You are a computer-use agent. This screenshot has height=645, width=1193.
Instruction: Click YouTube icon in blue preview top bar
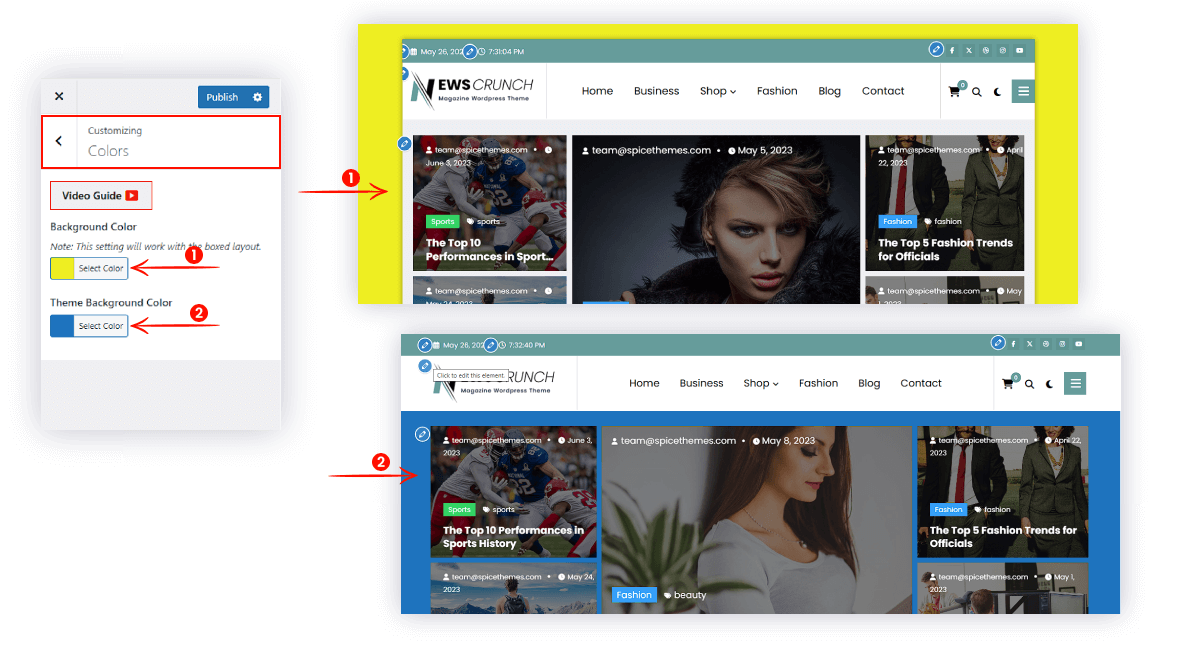point(1079,344)
